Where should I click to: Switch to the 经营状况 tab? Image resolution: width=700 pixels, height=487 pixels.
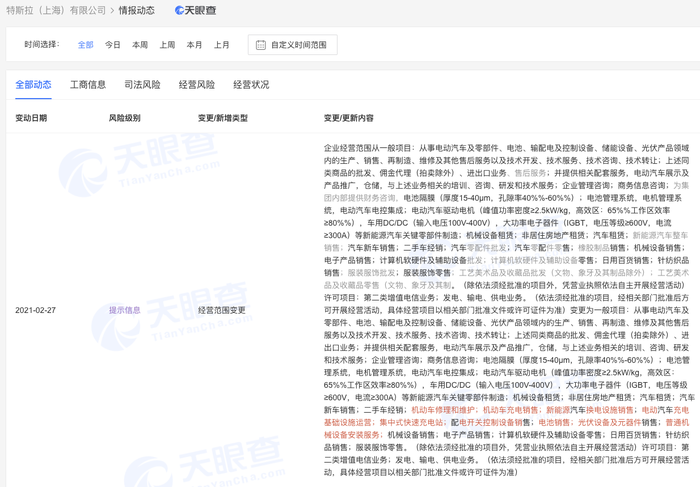(251, 84)
